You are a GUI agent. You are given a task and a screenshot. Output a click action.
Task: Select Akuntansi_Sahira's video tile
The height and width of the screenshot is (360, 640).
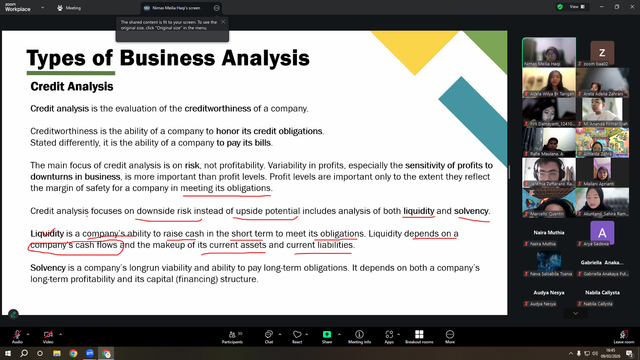coord(602,202)
